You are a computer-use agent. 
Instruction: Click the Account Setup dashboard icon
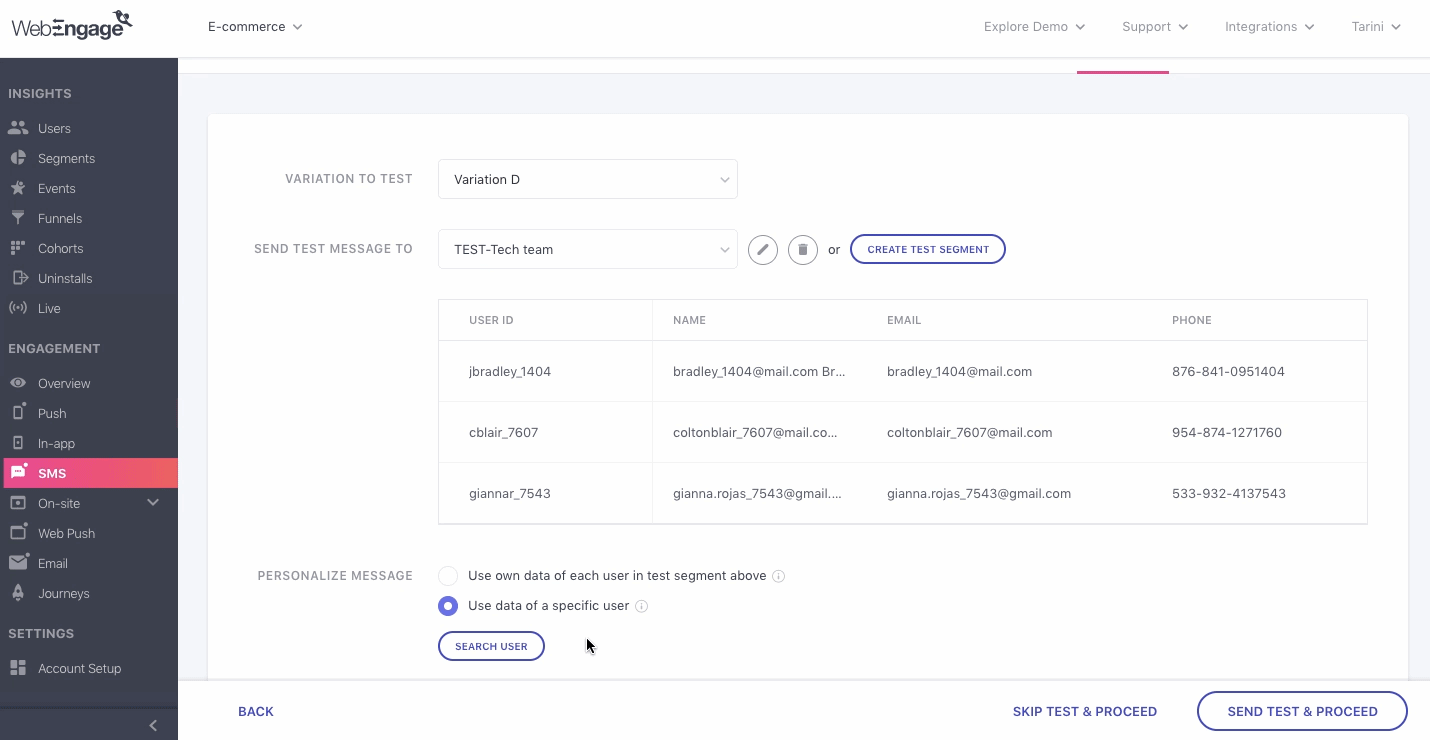[x=18, y=668]
